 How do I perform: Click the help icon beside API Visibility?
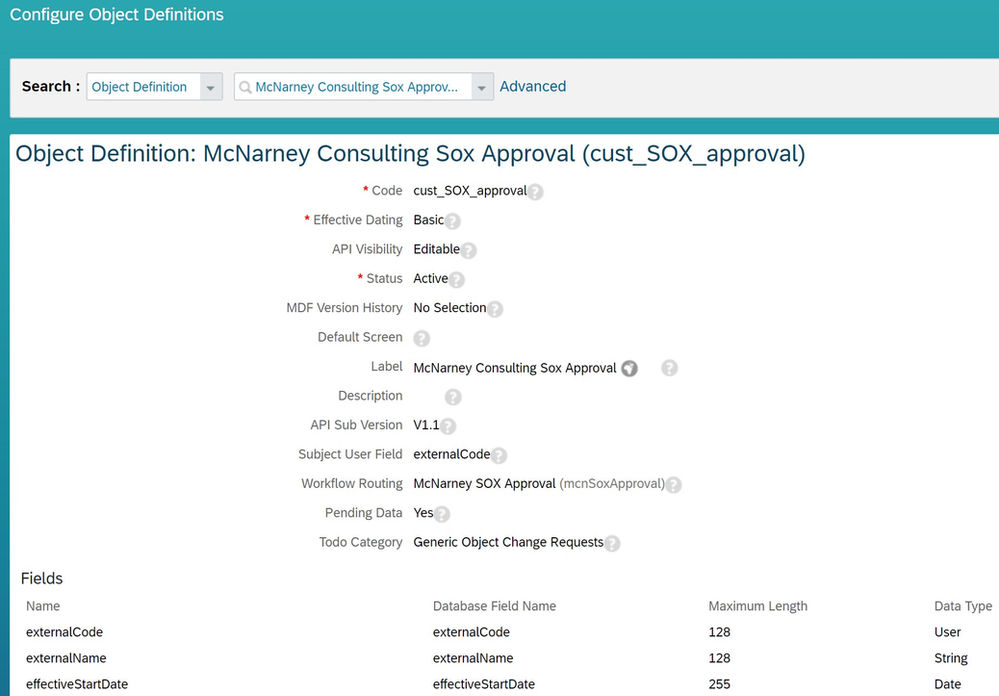pyautogui.click(x=468, y=250)
